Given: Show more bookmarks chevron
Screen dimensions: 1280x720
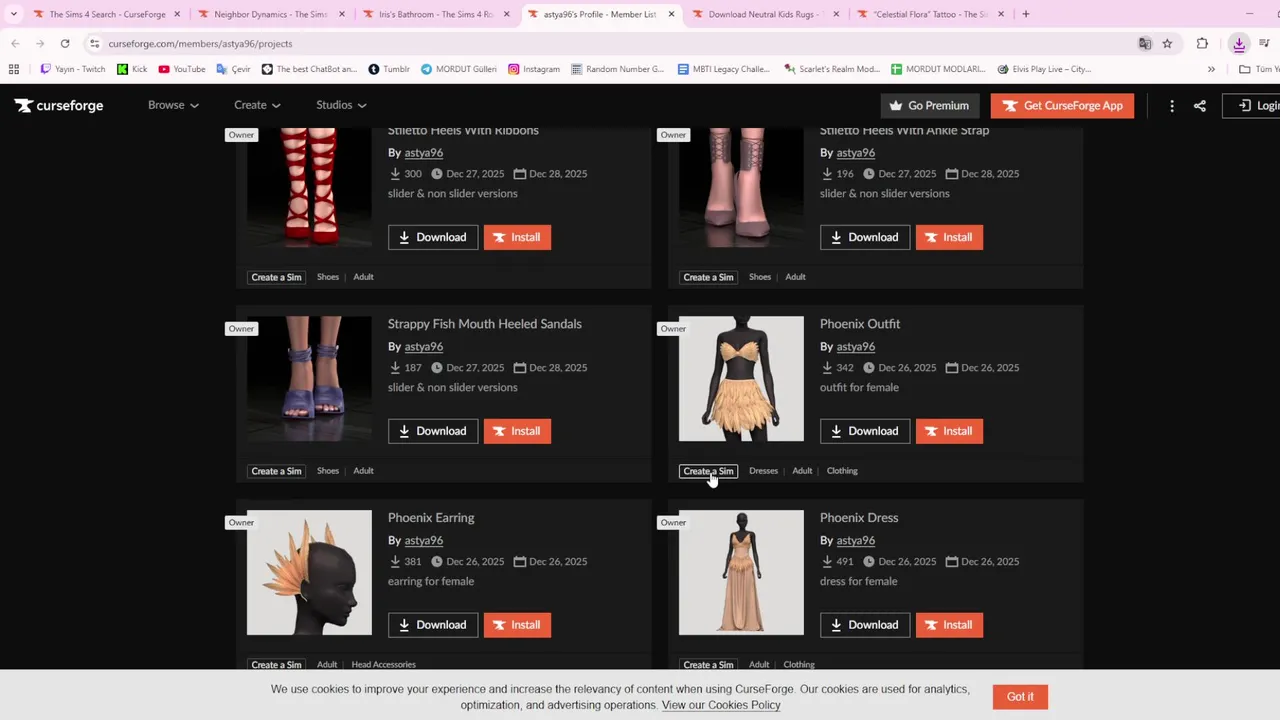Looking at the screenshot, I should pos(1211,69).
